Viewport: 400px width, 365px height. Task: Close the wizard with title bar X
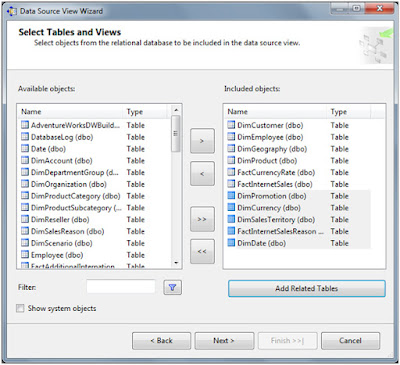[x=380, y=9]
